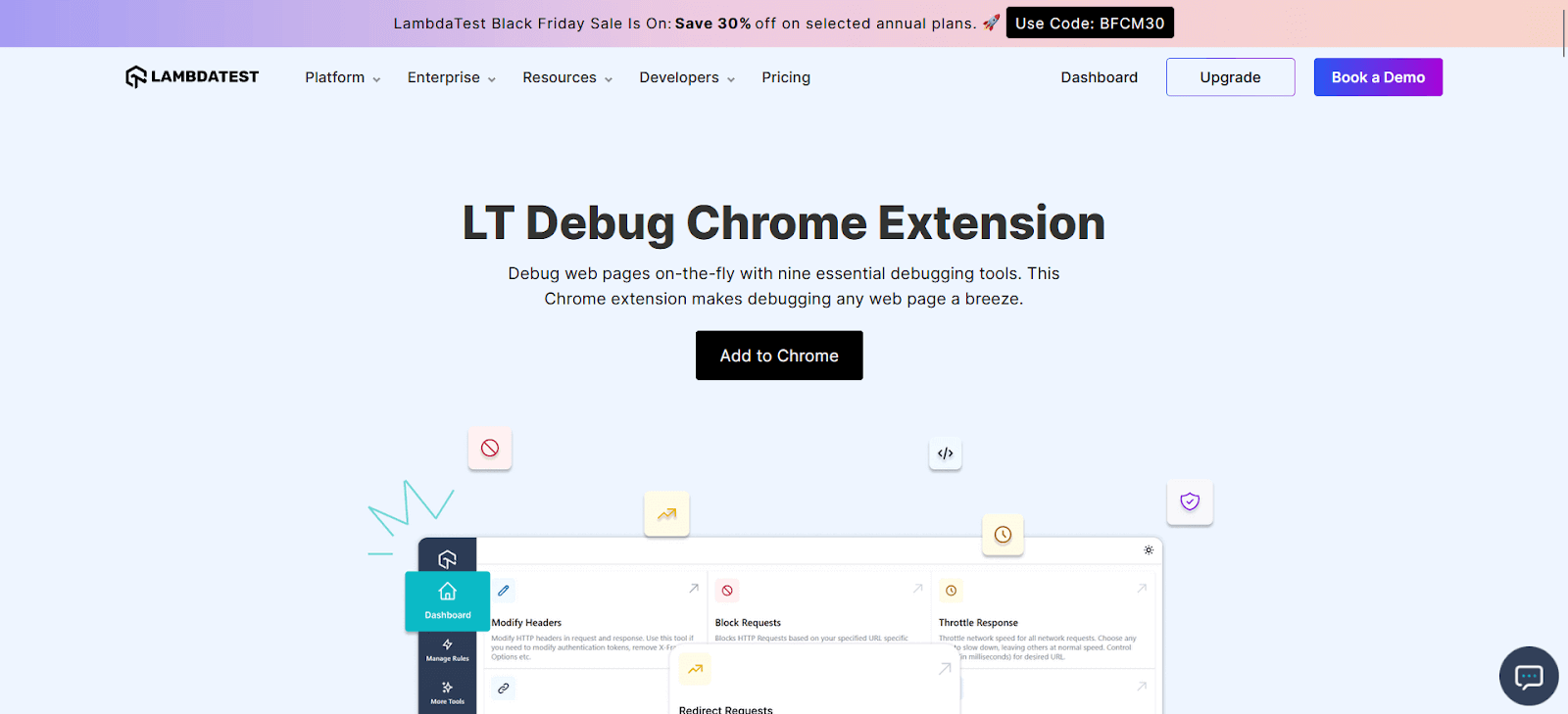1568x714 pixels.
Task: Expand the Resources menu chevron
Action: click(x=609, y=79)
